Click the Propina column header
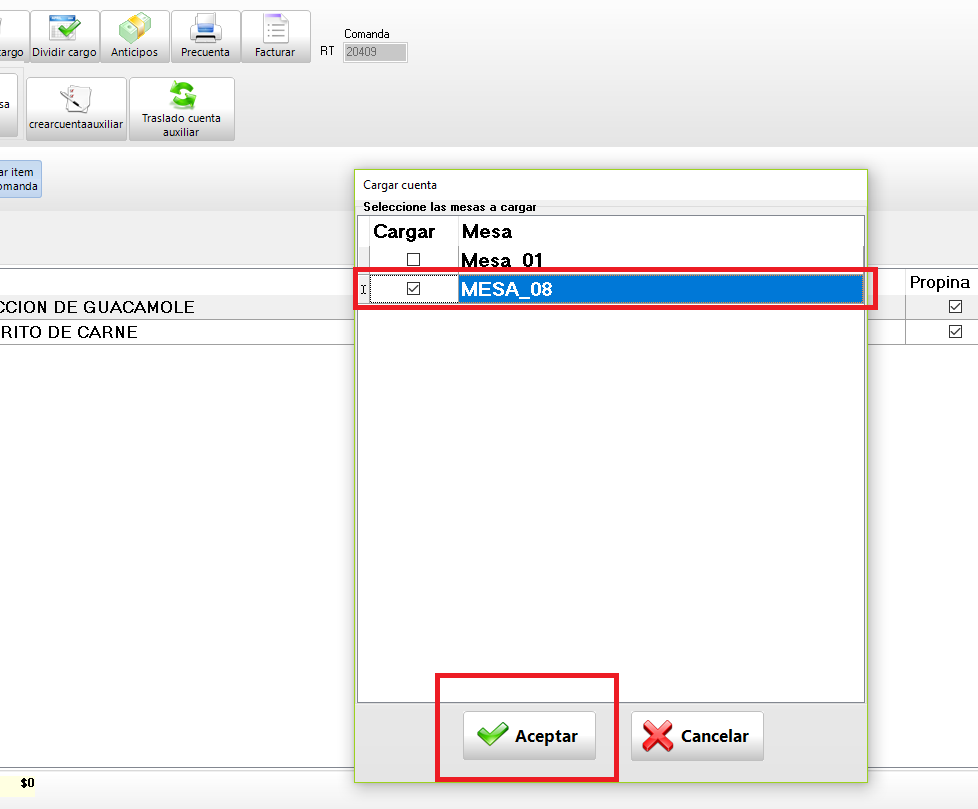Image resolution: width=978 pixels, height=809 pixels. (939, 282)
